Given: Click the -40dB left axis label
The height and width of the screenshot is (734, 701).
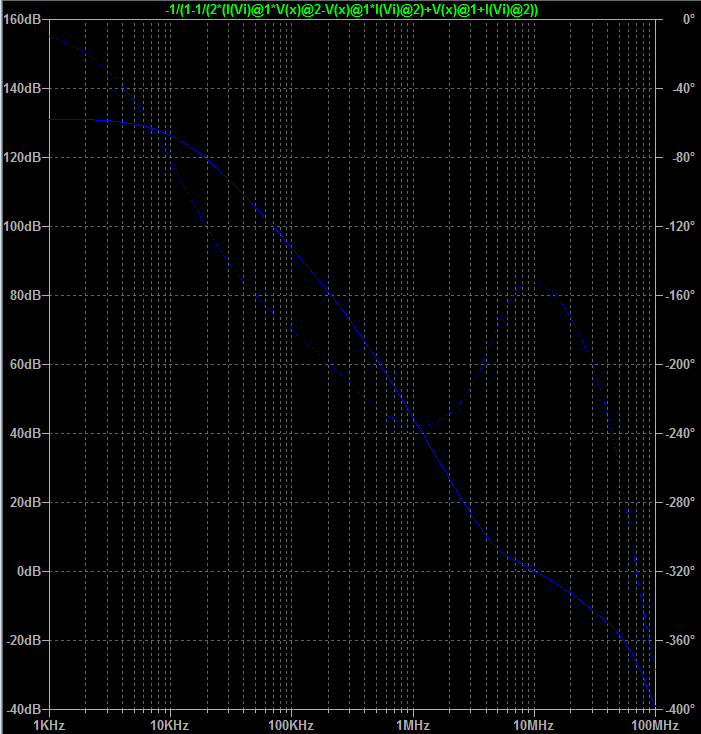Looking at the screenshot, I should coord(23,709).
